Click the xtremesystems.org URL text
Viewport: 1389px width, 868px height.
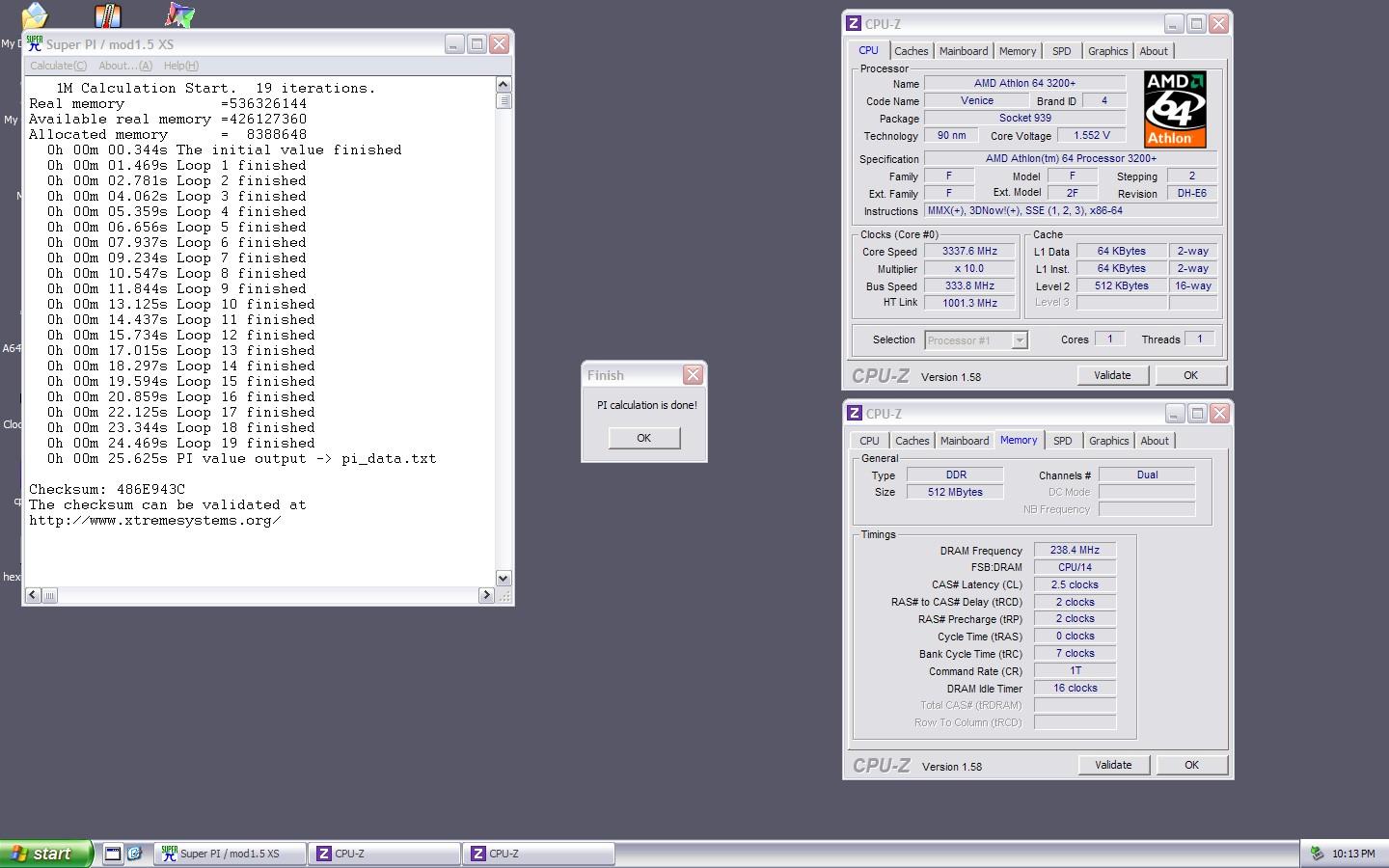(x=155, y=520)
